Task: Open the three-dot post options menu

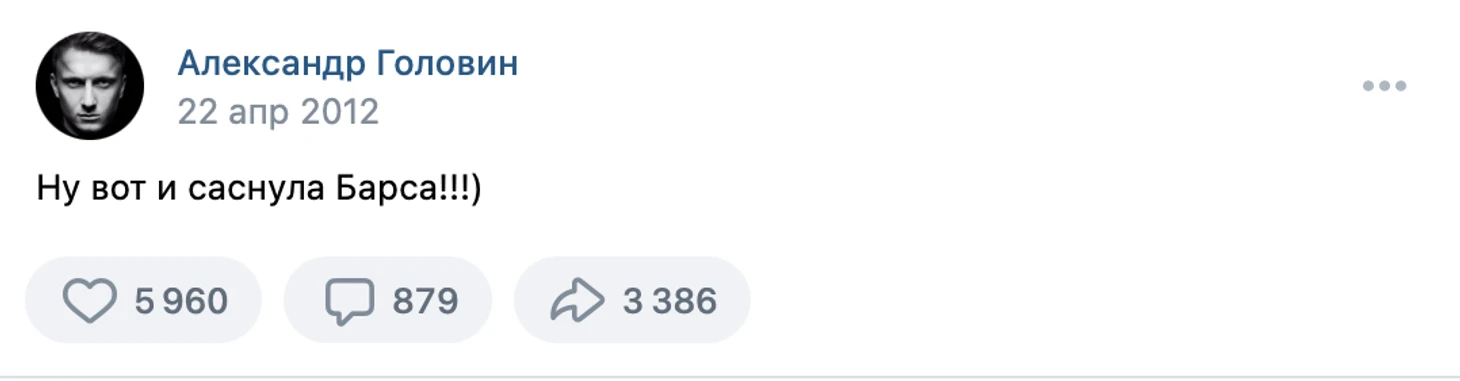Action: pos(1384,86)
